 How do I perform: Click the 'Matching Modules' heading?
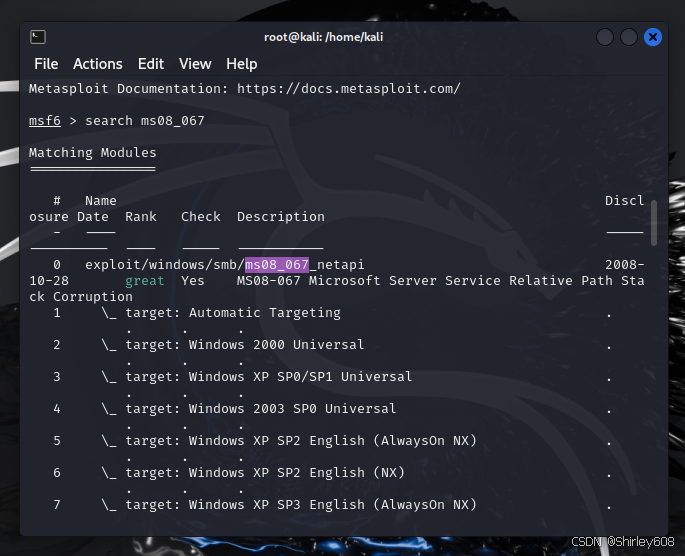(93, 152)
